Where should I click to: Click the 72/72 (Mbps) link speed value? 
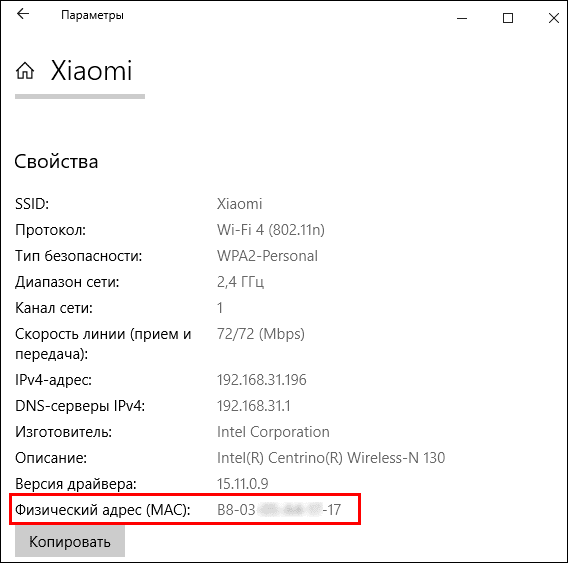[260, 334]
